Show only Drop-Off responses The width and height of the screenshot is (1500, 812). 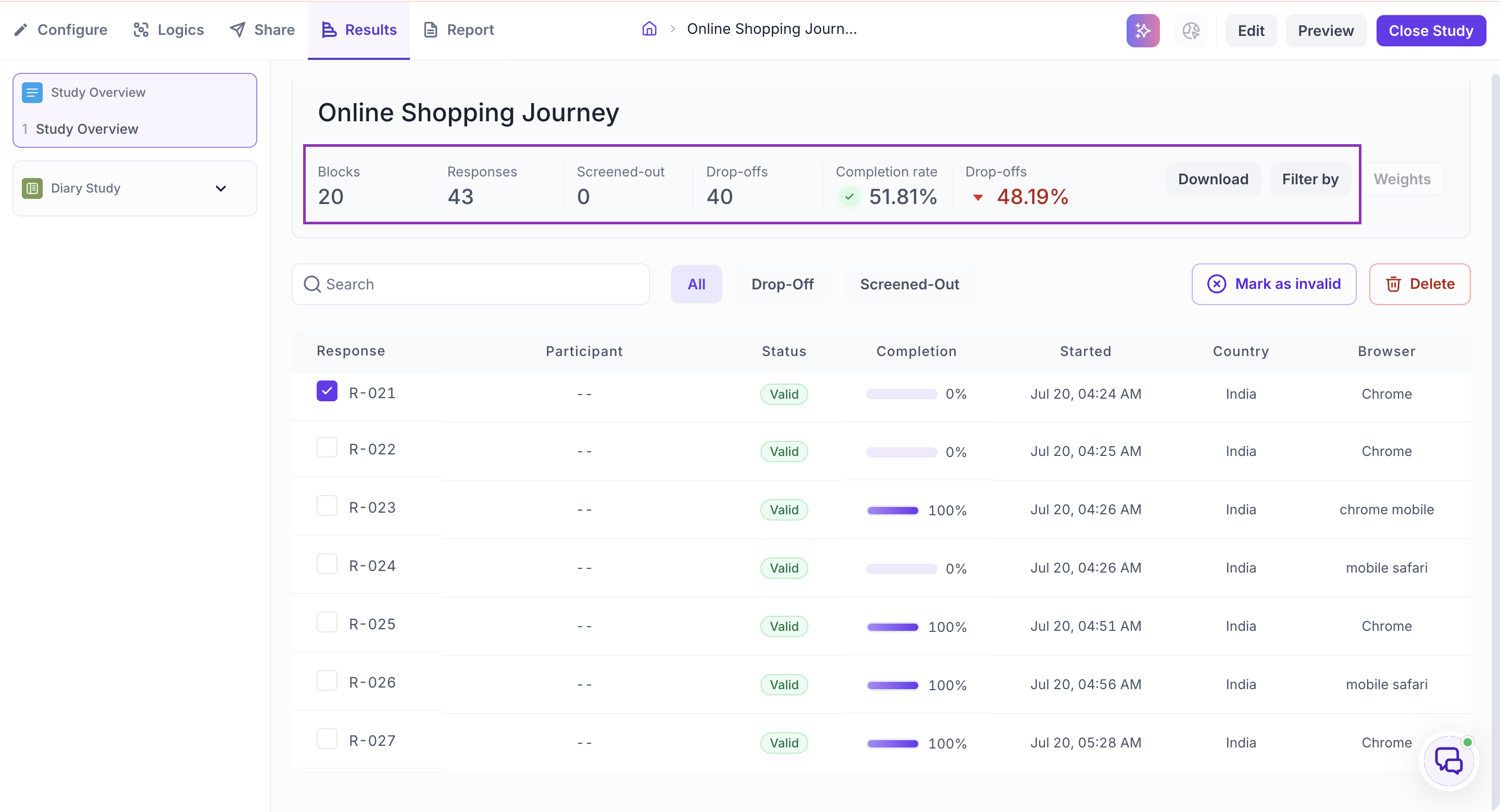pos(782,284)
